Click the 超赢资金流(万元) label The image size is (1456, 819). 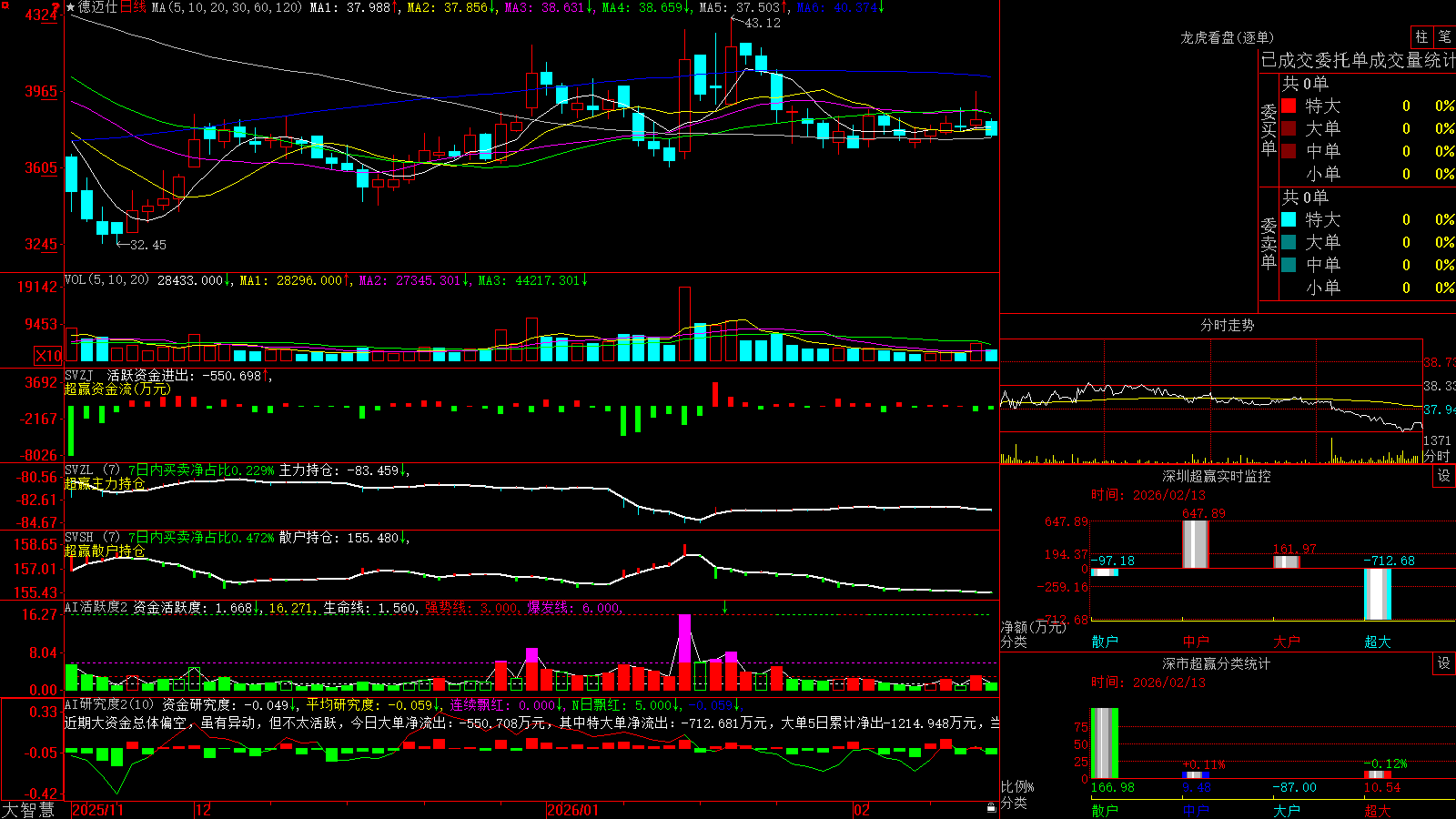(117, 389)
